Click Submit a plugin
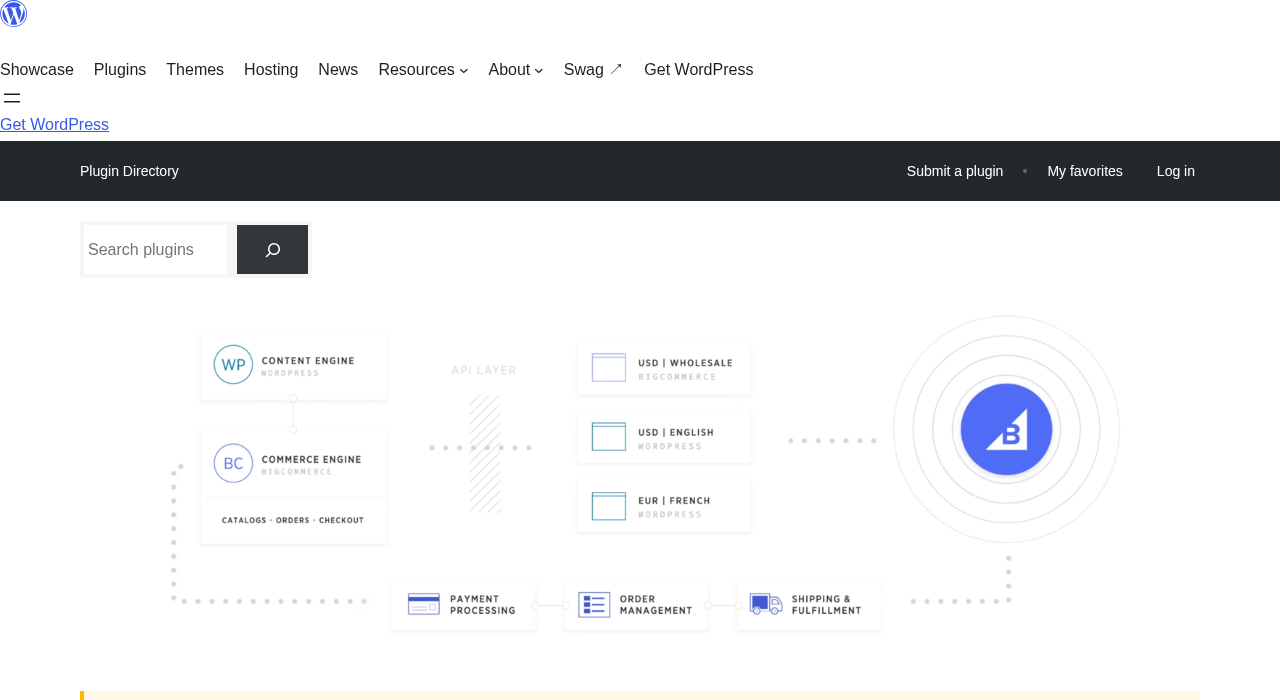This screenshot has height=700, width=1280. (955, 171)
